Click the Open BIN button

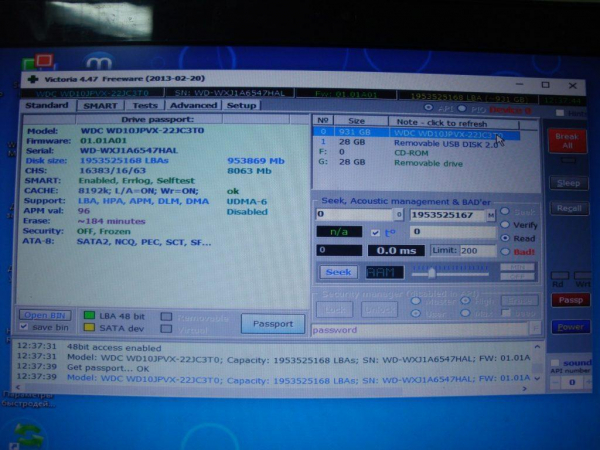(45, 315)
